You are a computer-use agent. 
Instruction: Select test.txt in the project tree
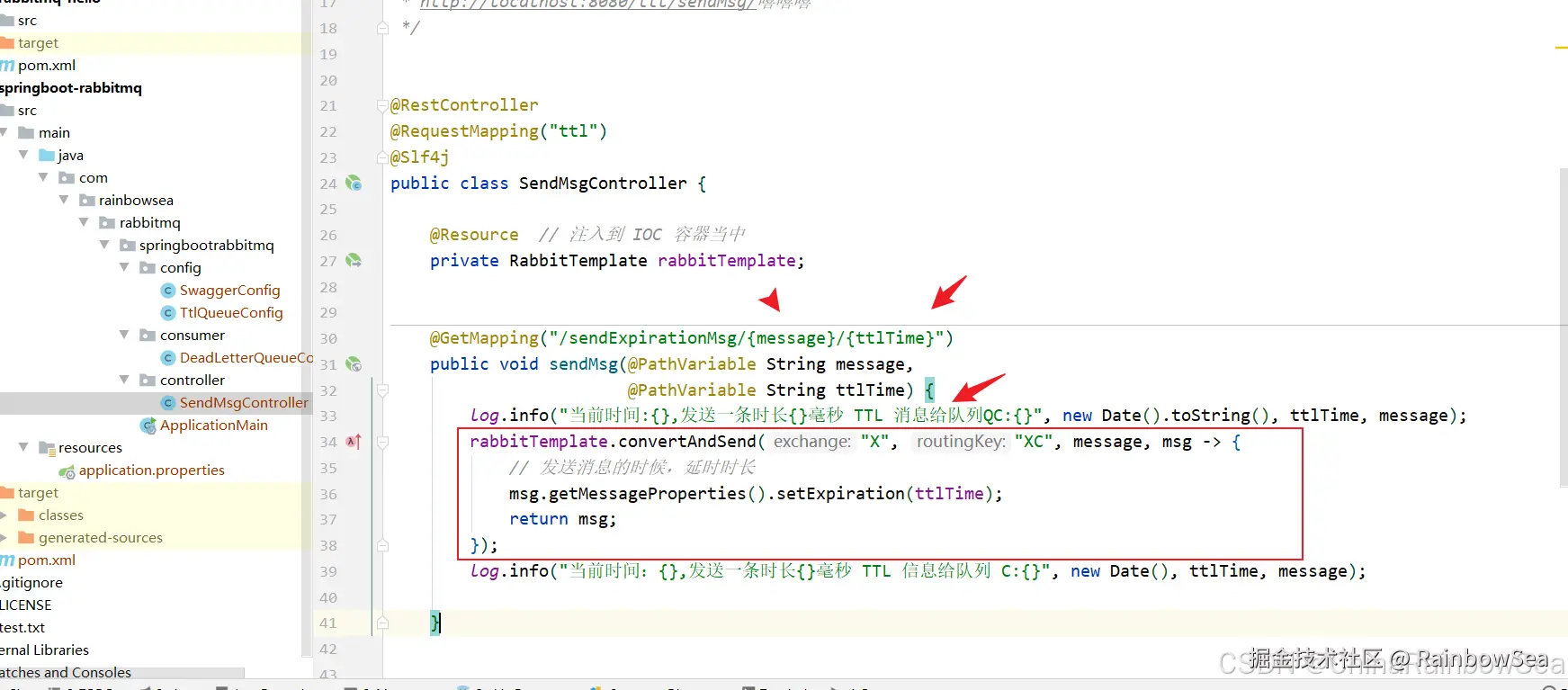pos(22,628)
